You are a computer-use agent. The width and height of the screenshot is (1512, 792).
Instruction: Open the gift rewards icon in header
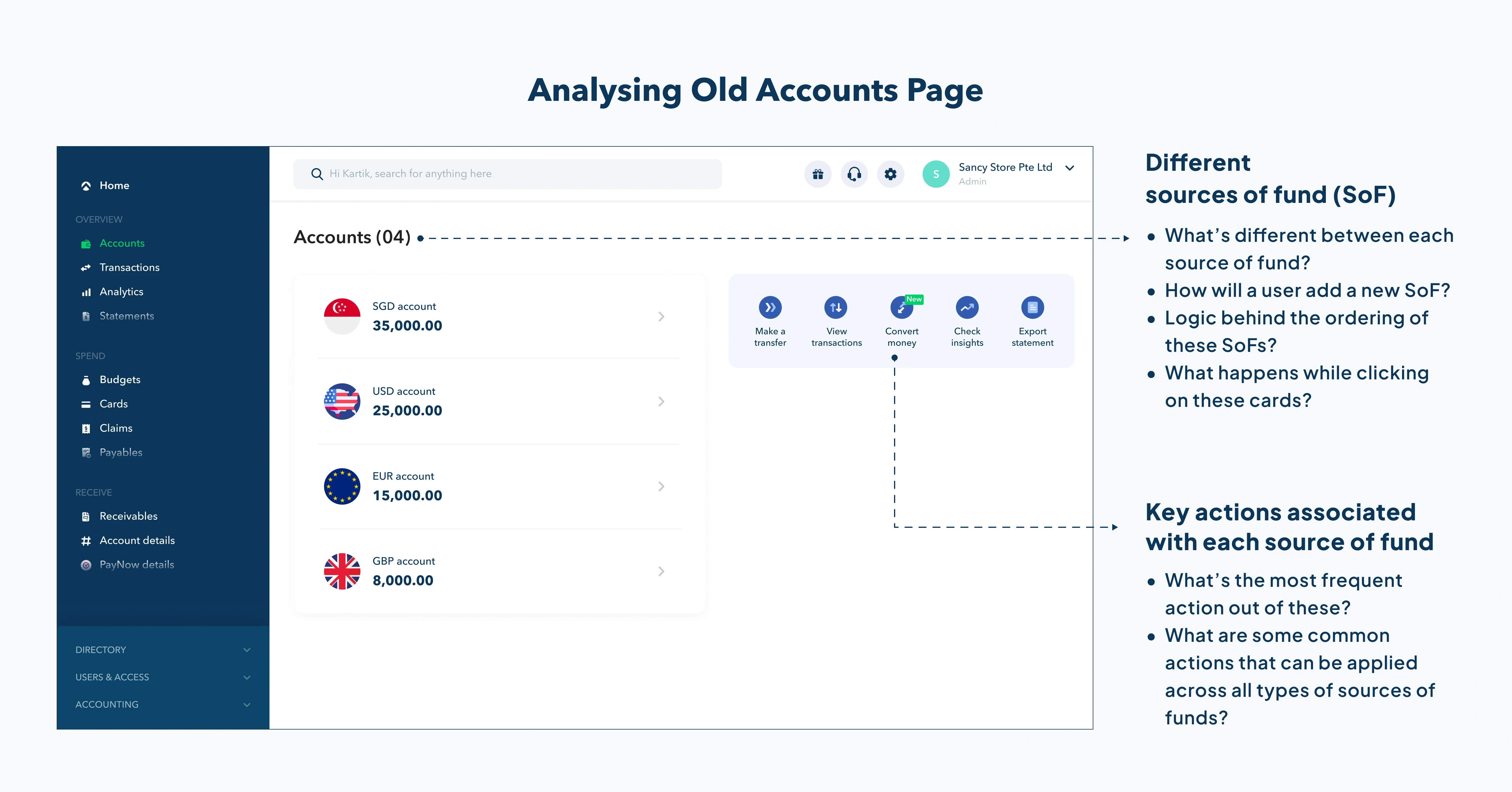(x=818, y=174)
